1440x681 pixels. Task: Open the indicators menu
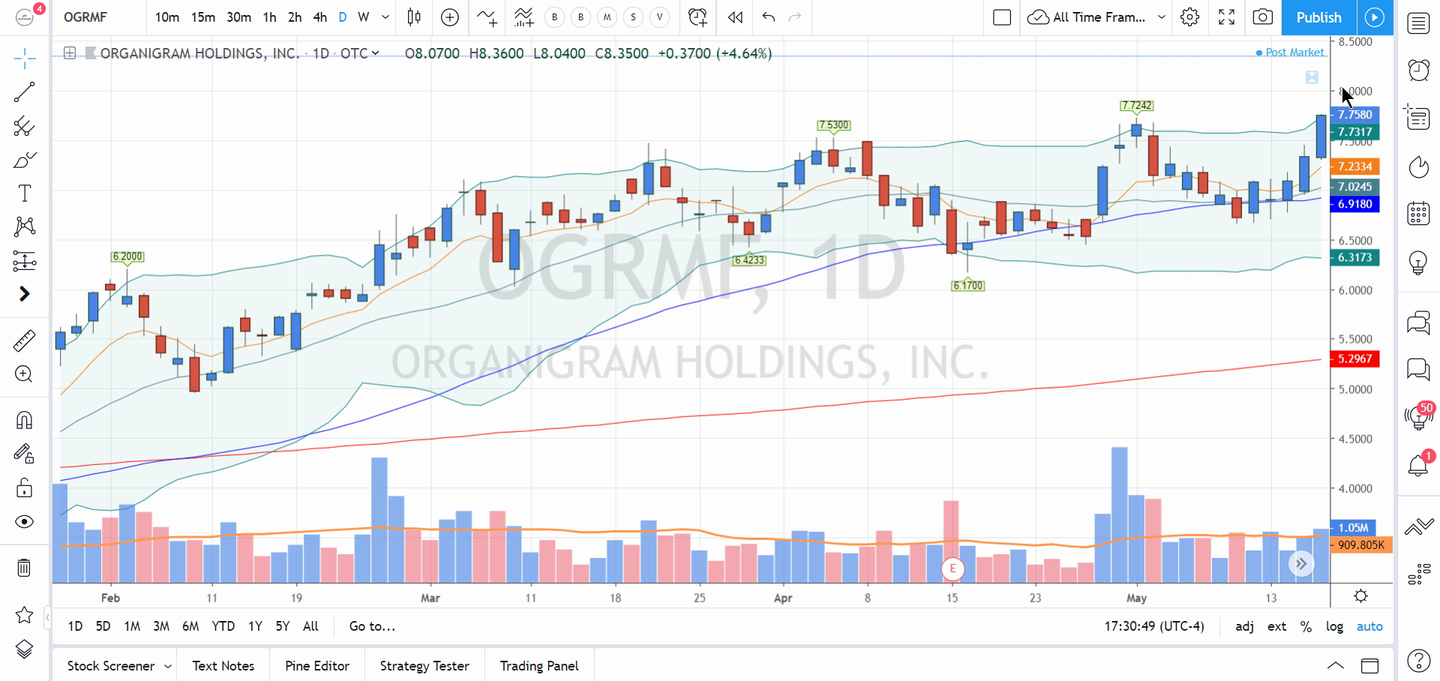point(486,17)
